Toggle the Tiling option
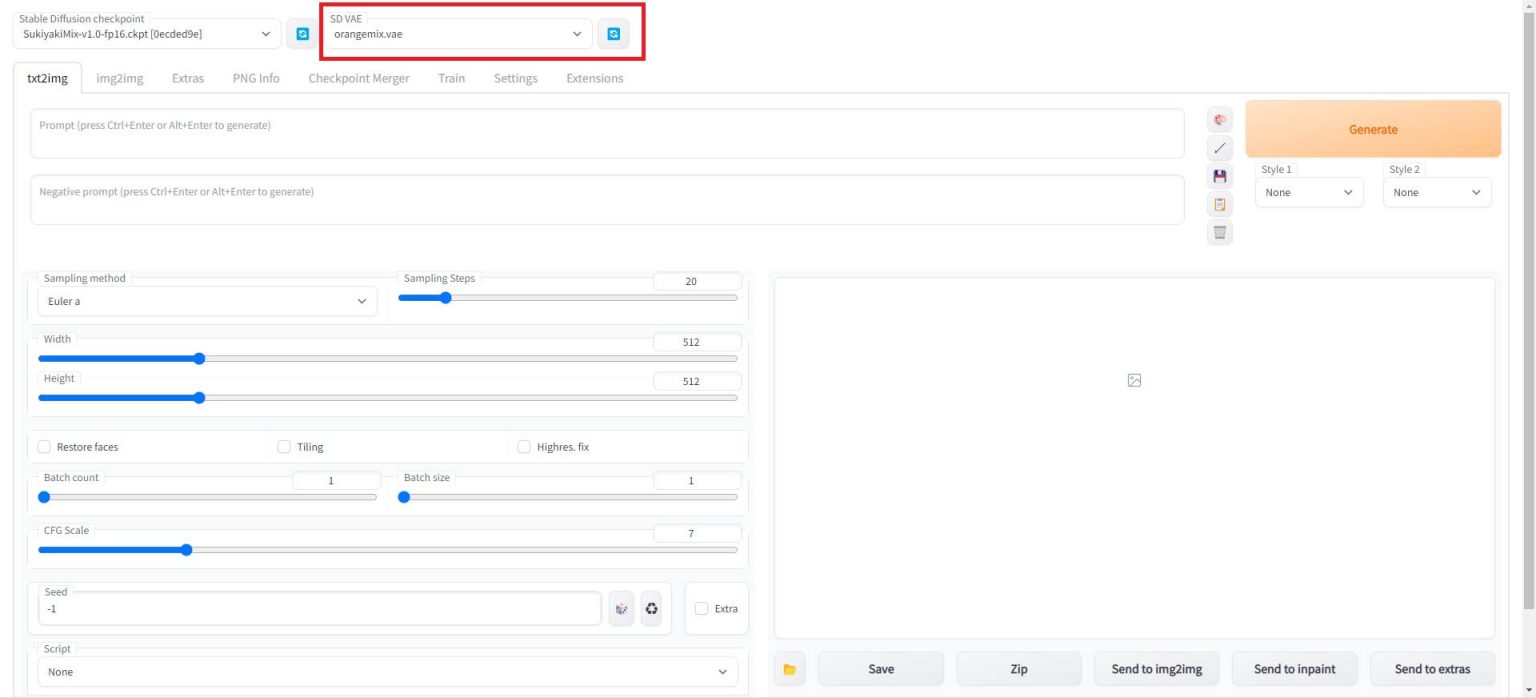The width and height of the screenshot is (1536, 698). point(284,446)
